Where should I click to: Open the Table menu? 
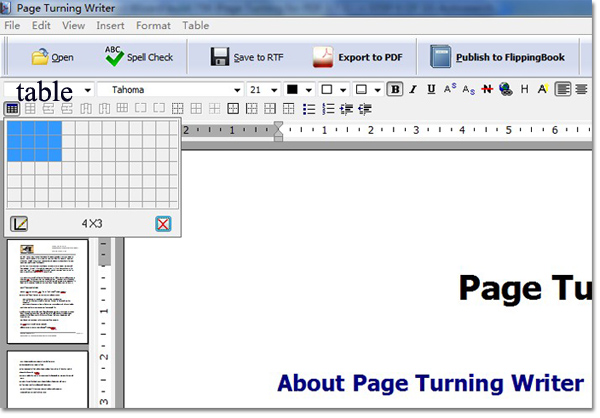point(196,26)
